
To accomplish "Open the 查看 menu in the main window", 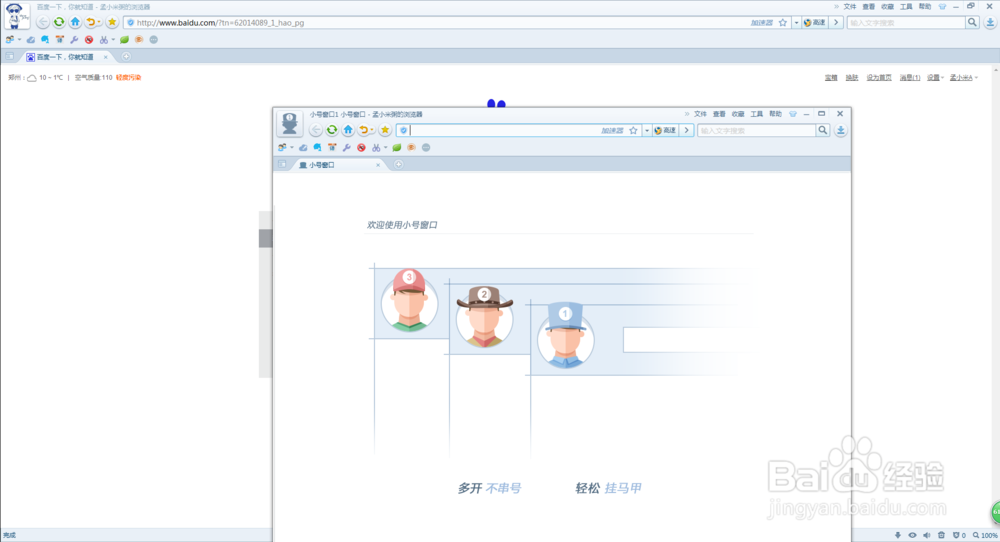I will pyautogui.click(x=869, y=6).
